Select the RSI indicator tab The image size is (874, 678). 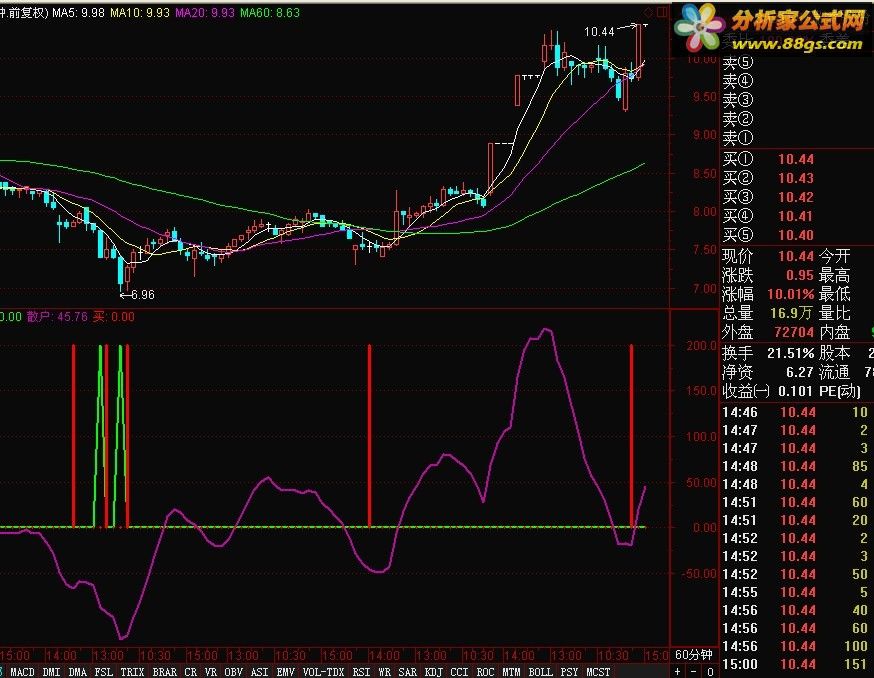[361, 672]
